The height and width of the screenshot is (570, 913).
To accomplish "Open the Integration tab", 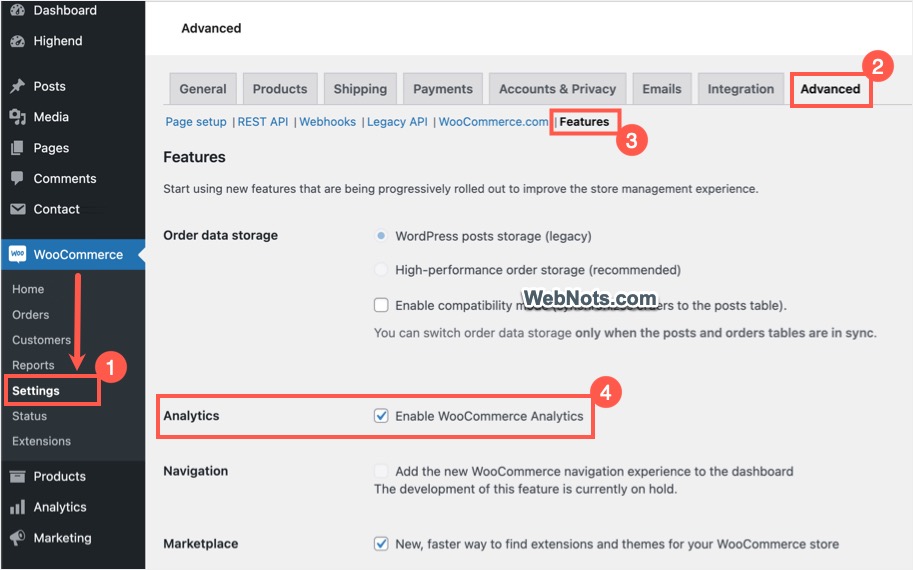I will tap(741, 89).
